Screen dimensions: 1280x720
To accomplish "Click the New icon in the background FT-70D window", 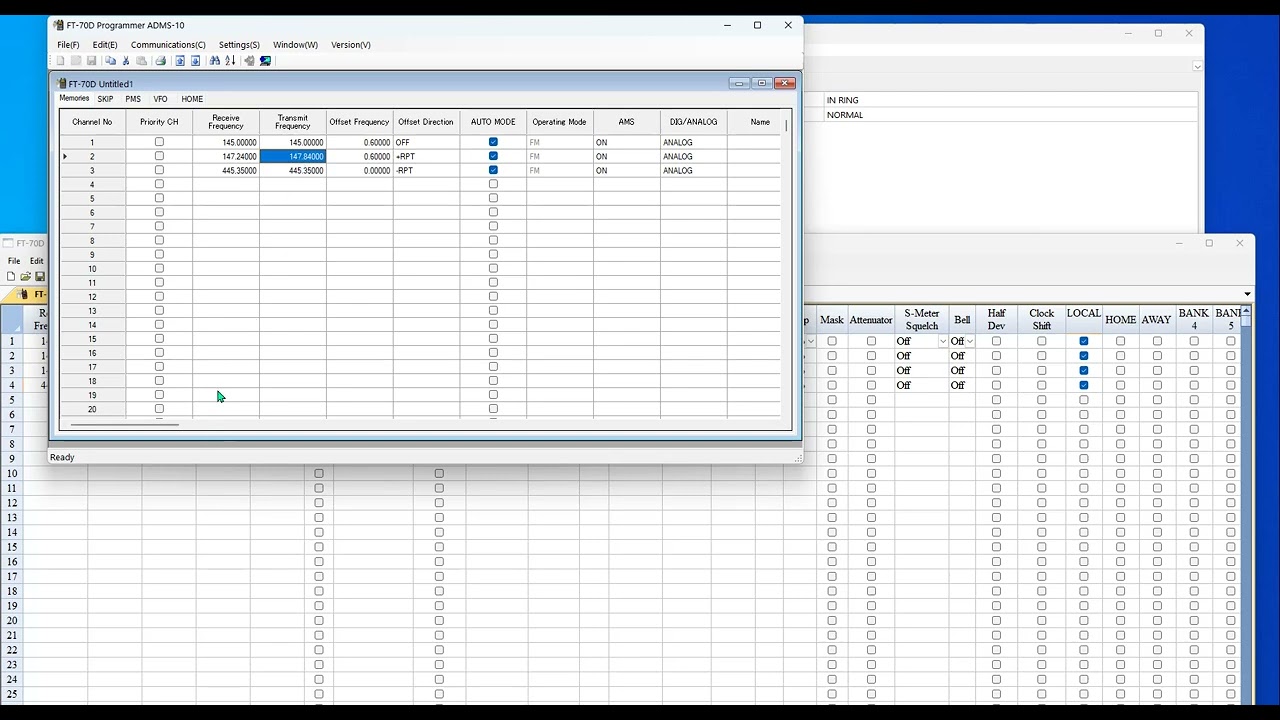I will 11,277.
